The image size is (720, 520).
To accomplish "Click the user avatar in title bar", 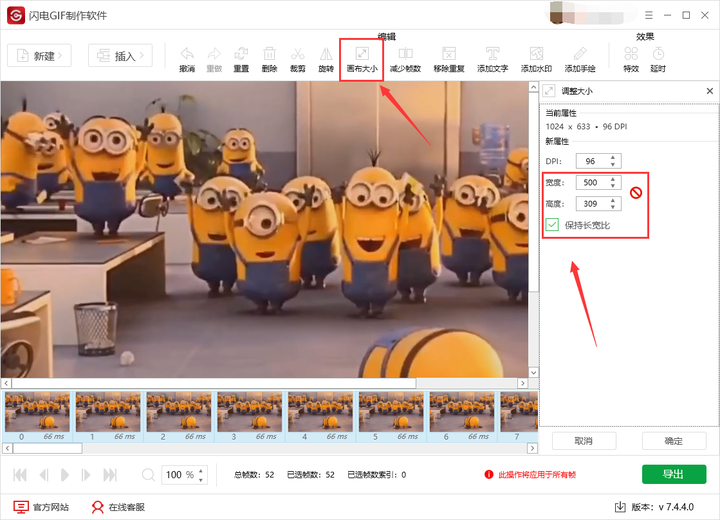I will tap(557, 13).
